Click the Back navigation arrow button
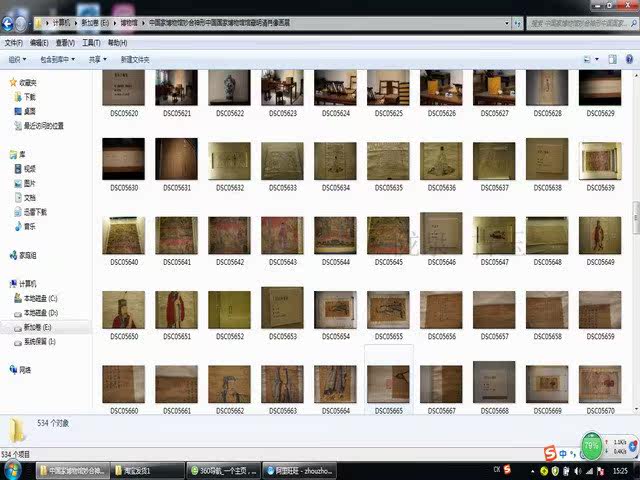The width and height of the screenshot is (640, 480). click(8, 24)
